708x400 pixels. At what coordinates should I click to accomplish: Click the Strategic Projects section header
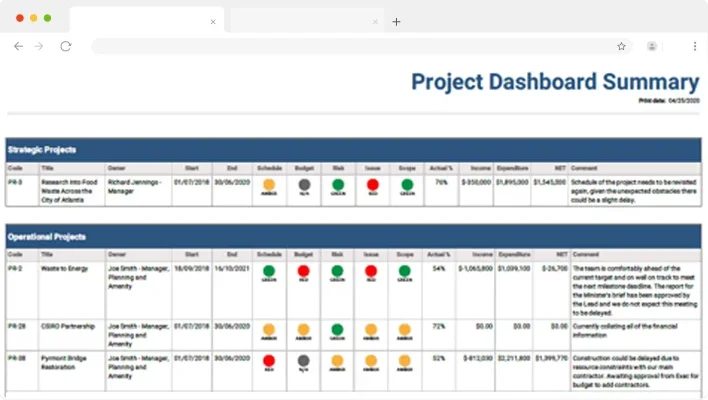tap(42, 150)
